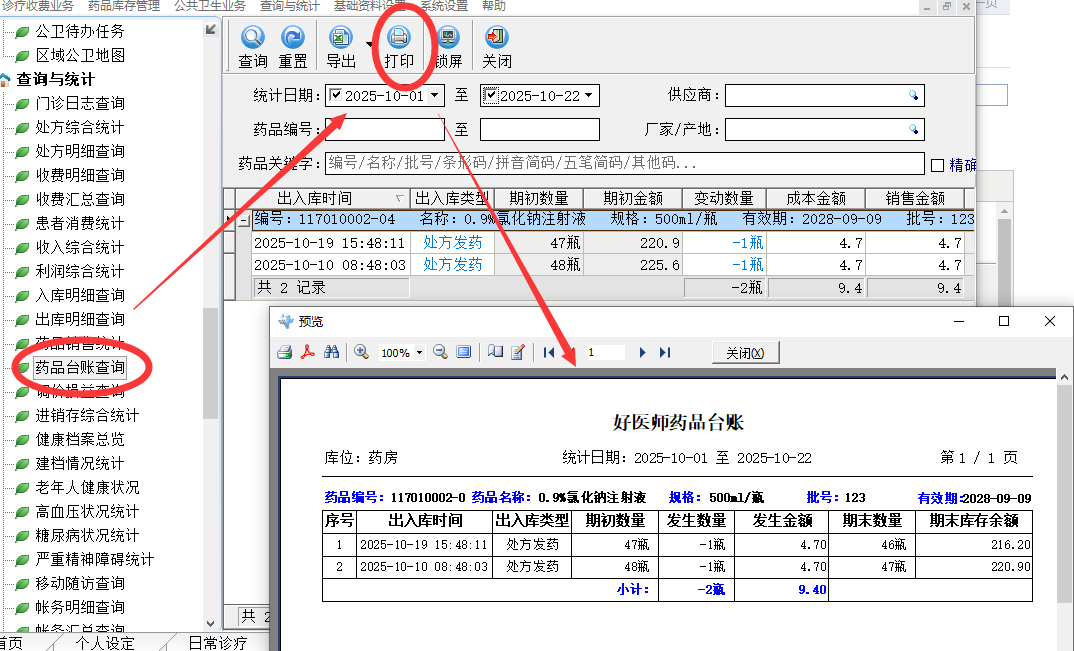Click the 药品关键字 keyword input field
Viewport: 1074px width, 651px height.
point(624,163)
